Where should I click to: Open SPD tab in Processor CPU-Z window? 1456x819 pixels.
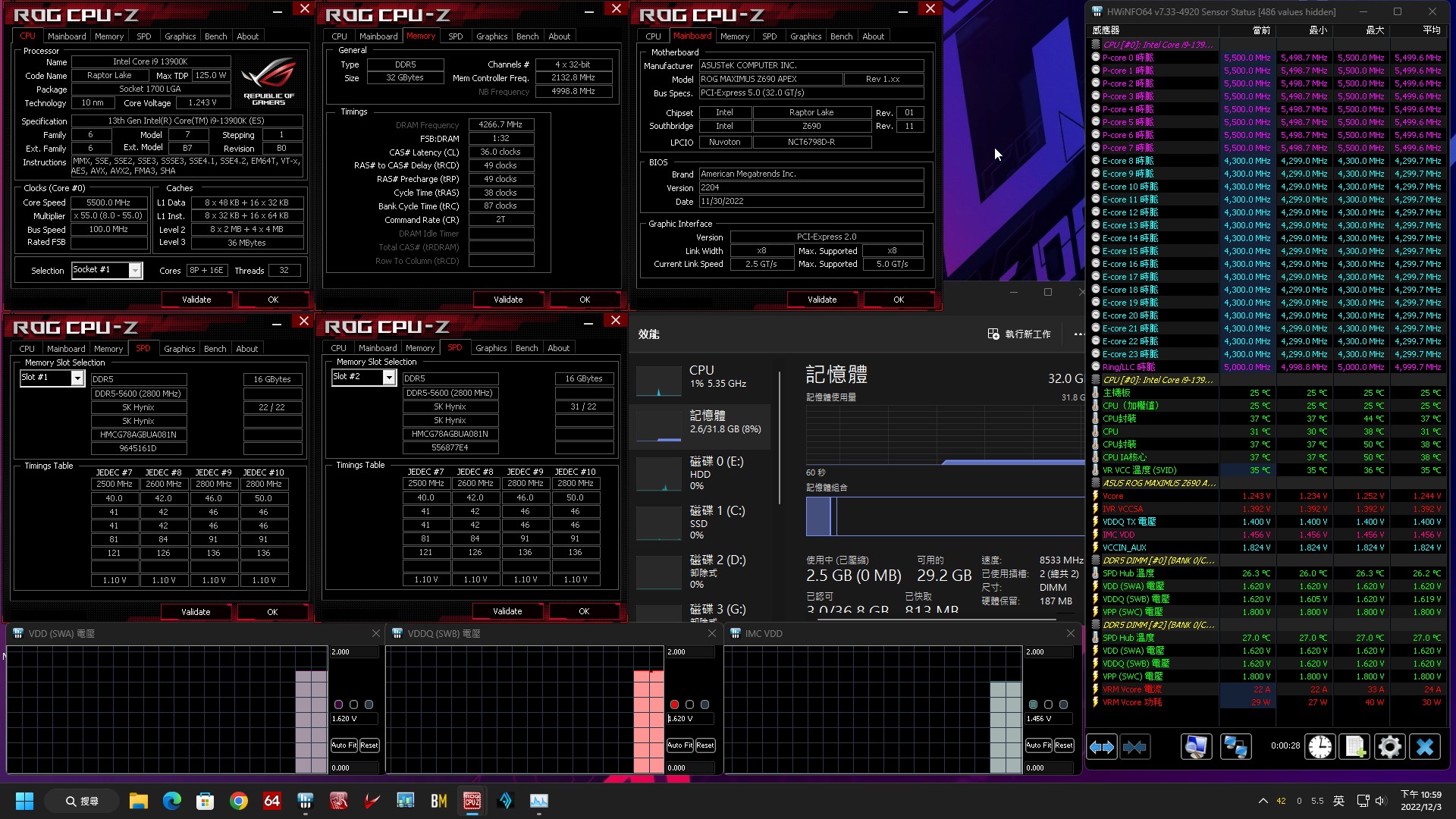[x=143, y=36]
